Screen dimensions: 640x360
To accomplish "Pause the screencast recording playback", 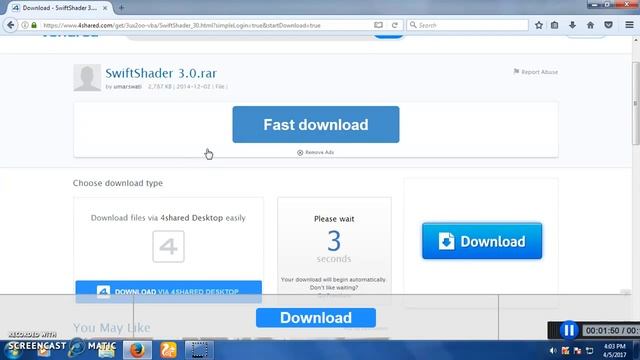I will tap(569, 330).
